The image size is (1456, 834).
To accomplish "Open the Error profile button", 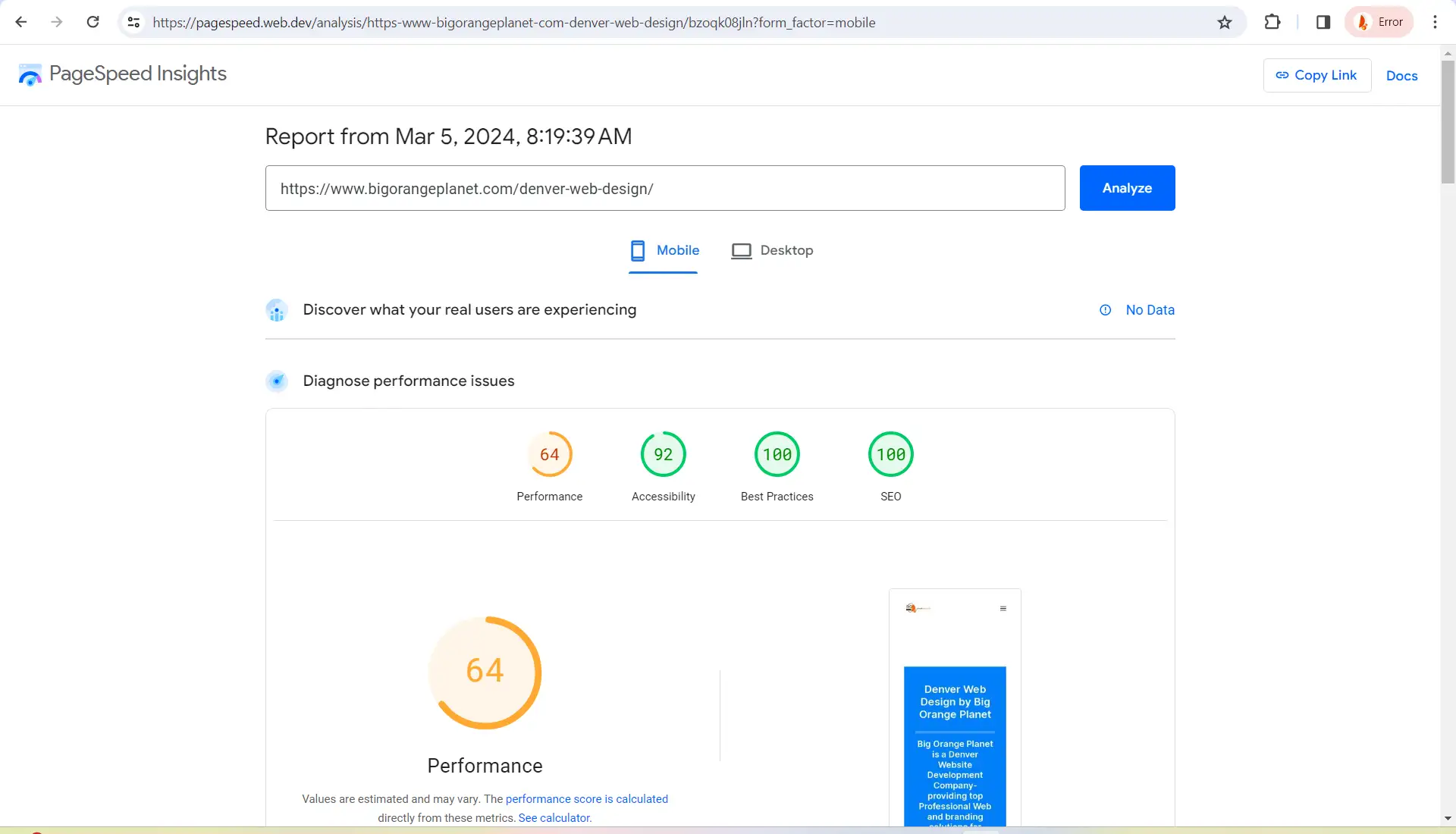I will 1379,22.
